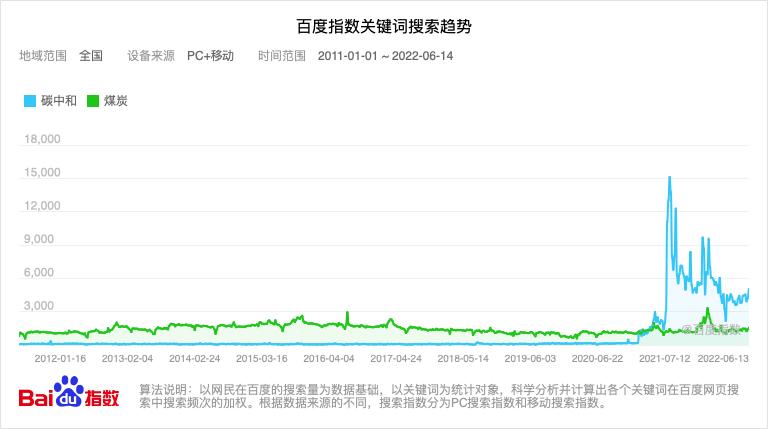Screen dimensions: 768x429
Task: Click the 算法说明 explanation paragraph
Action: click(x=439, y=396)
